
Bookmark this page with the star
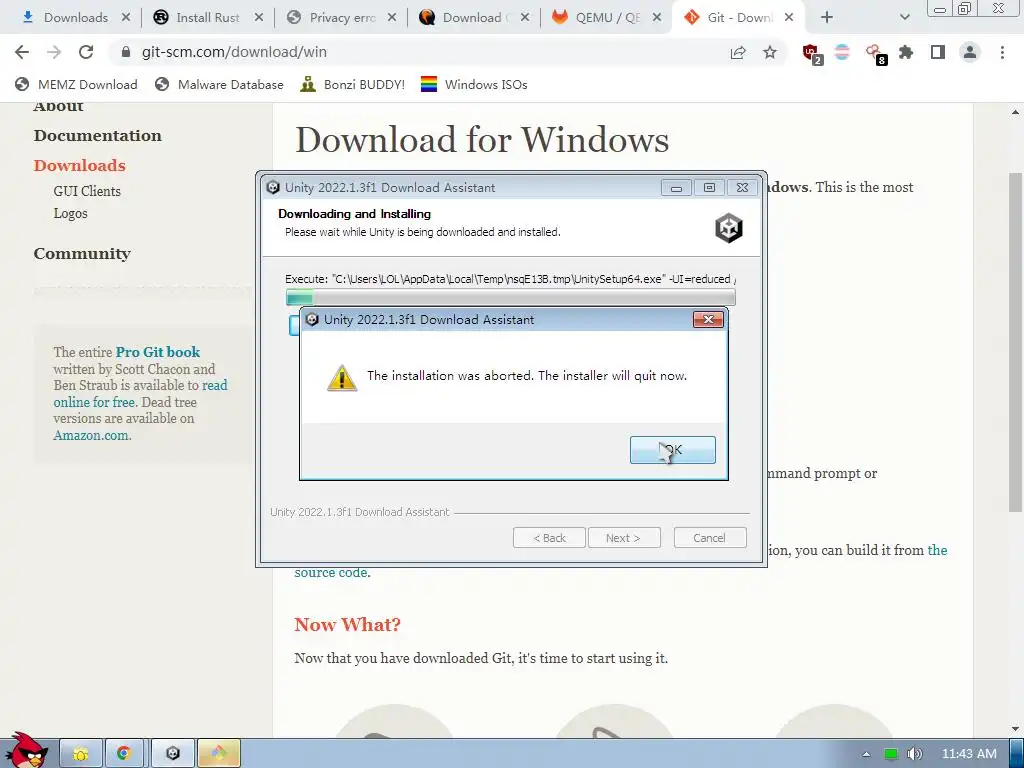point(770,52)
